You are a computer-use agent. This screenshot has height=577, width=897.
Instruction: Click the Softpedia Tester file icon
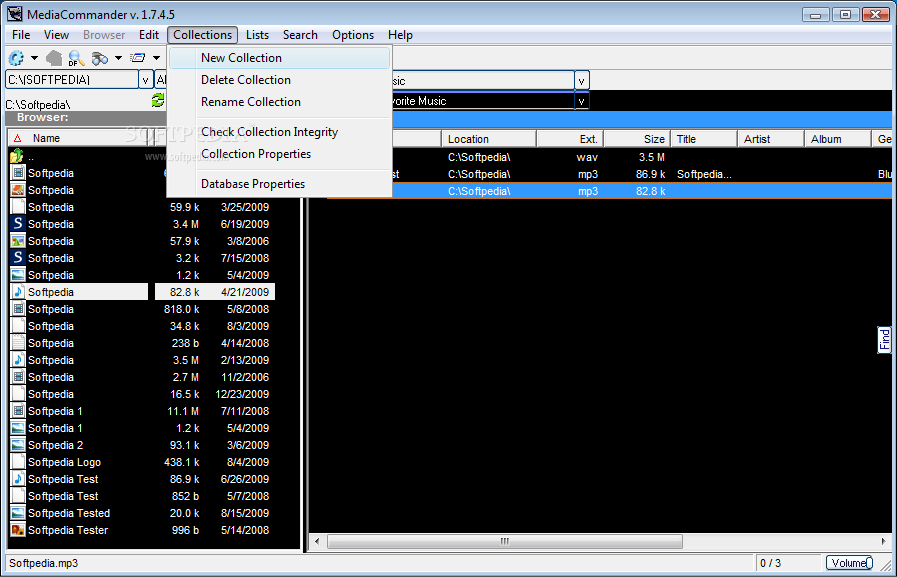click(18, 530)
